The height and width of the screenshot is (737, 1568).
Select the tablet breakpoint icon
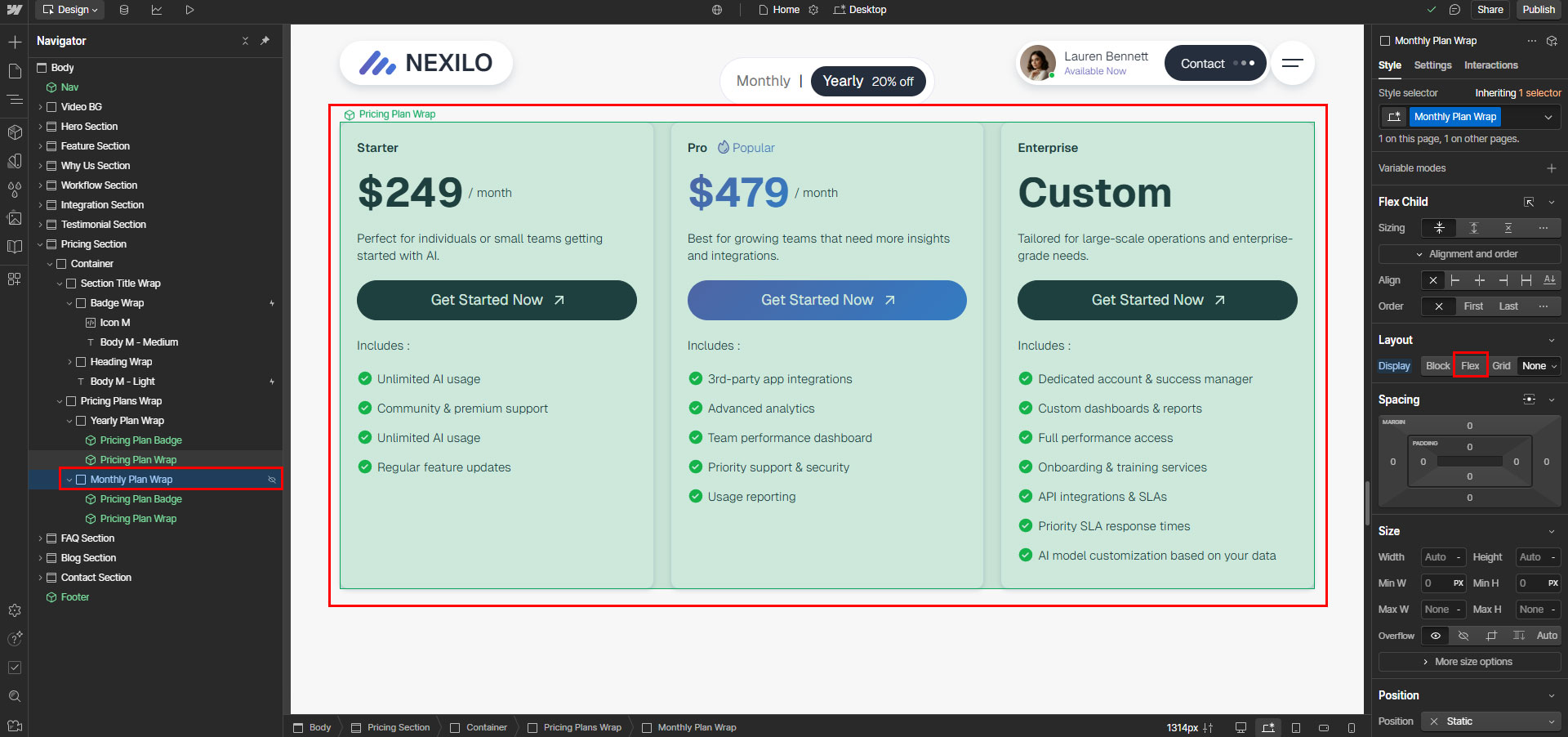point(1296,727)
